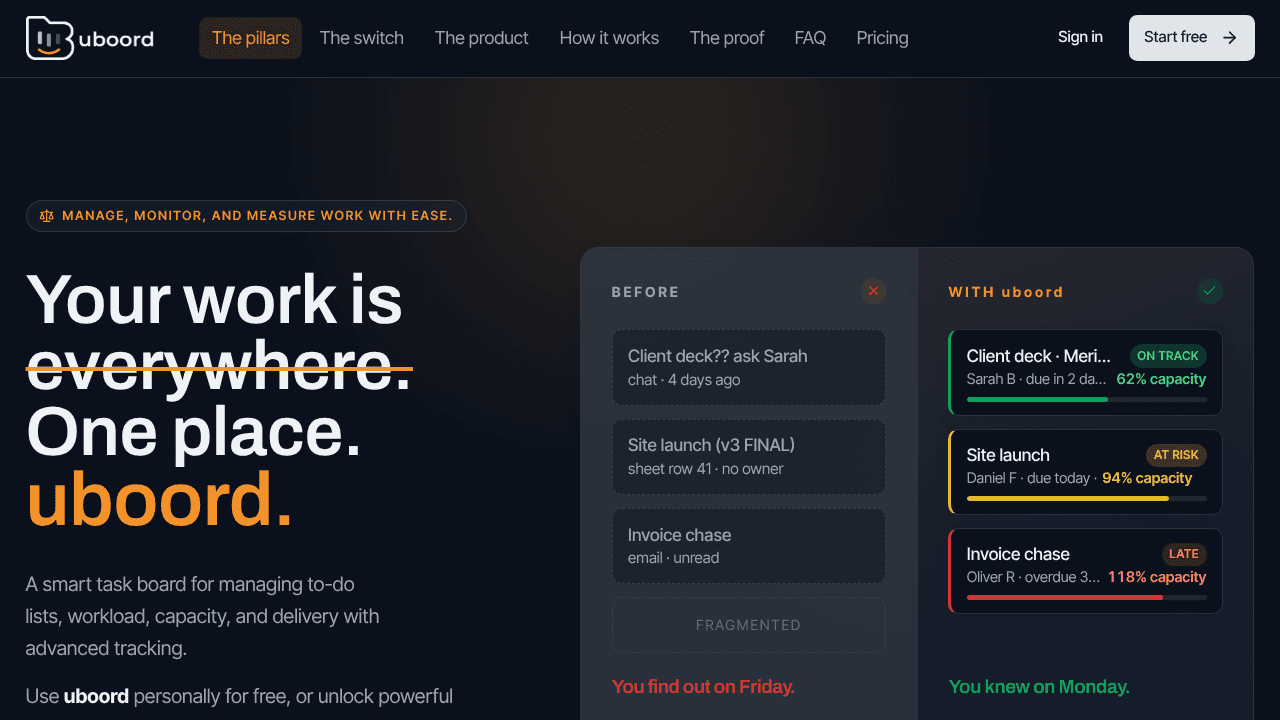
Task: Click the '94% capacity' text
Action: [1147, 478]
